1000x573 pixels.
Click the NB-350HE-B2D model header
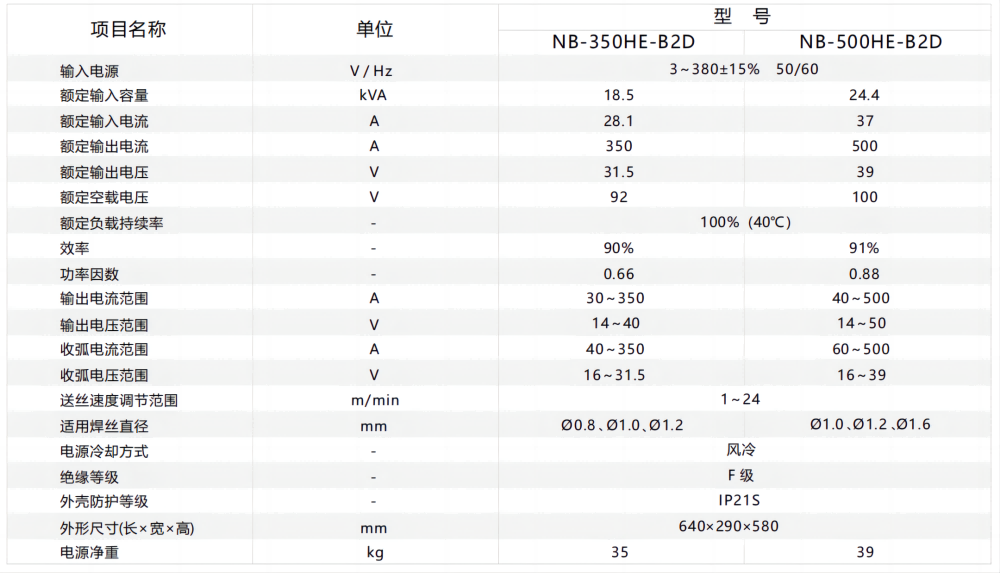[x=619, y=43]
